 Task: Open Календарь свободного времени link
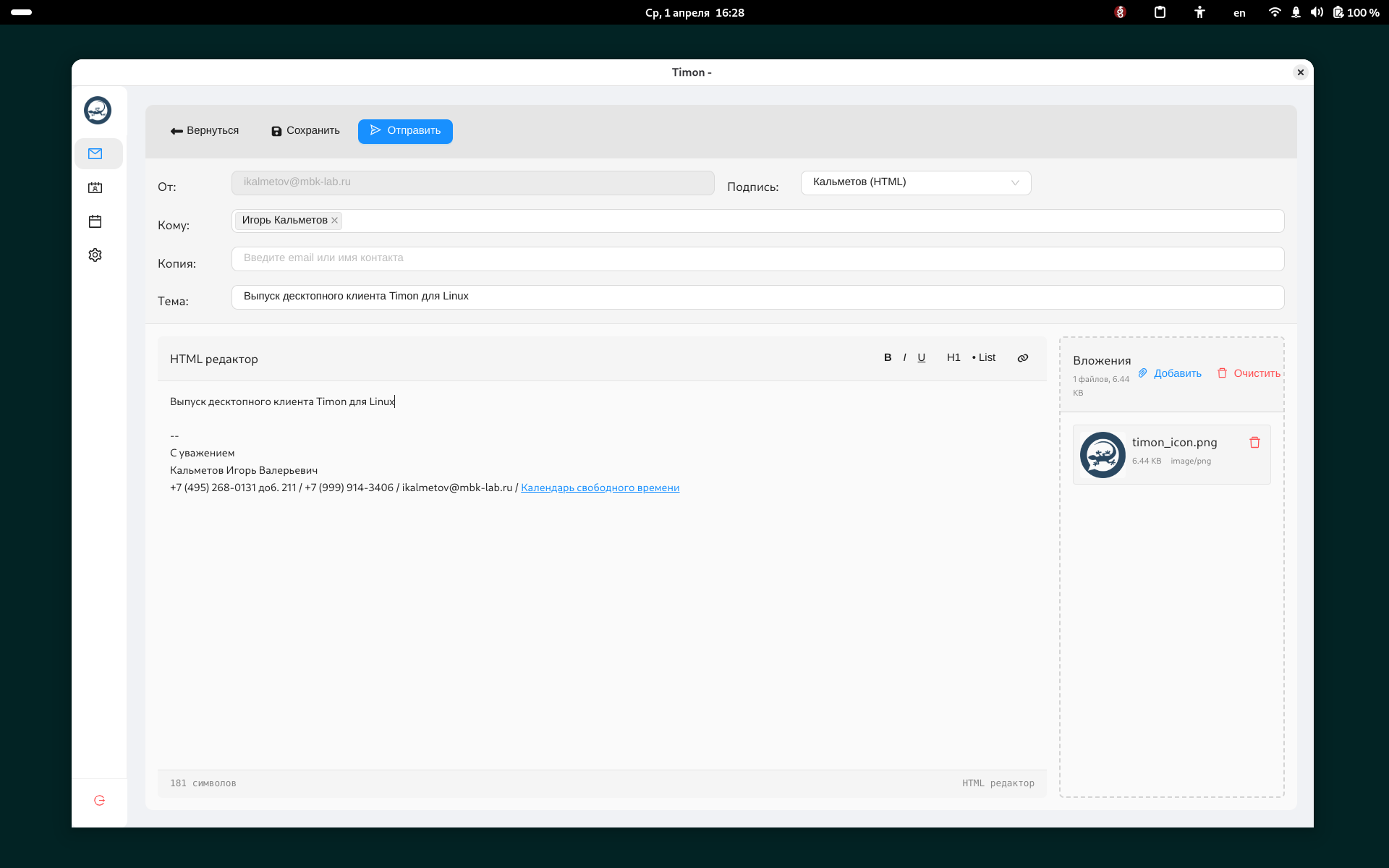[600, 488]
